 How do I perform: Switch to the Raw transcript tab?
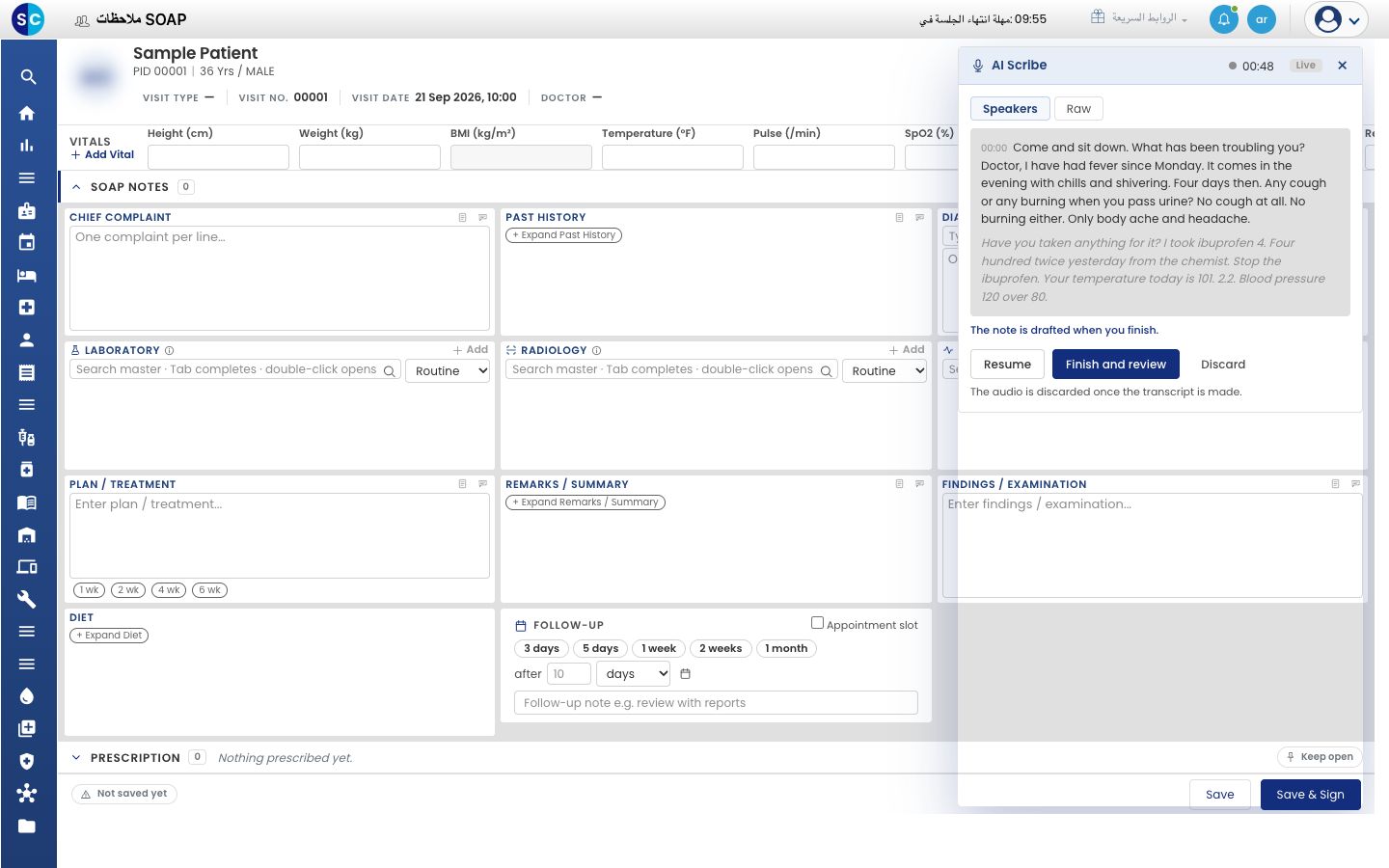(1078, 109)
